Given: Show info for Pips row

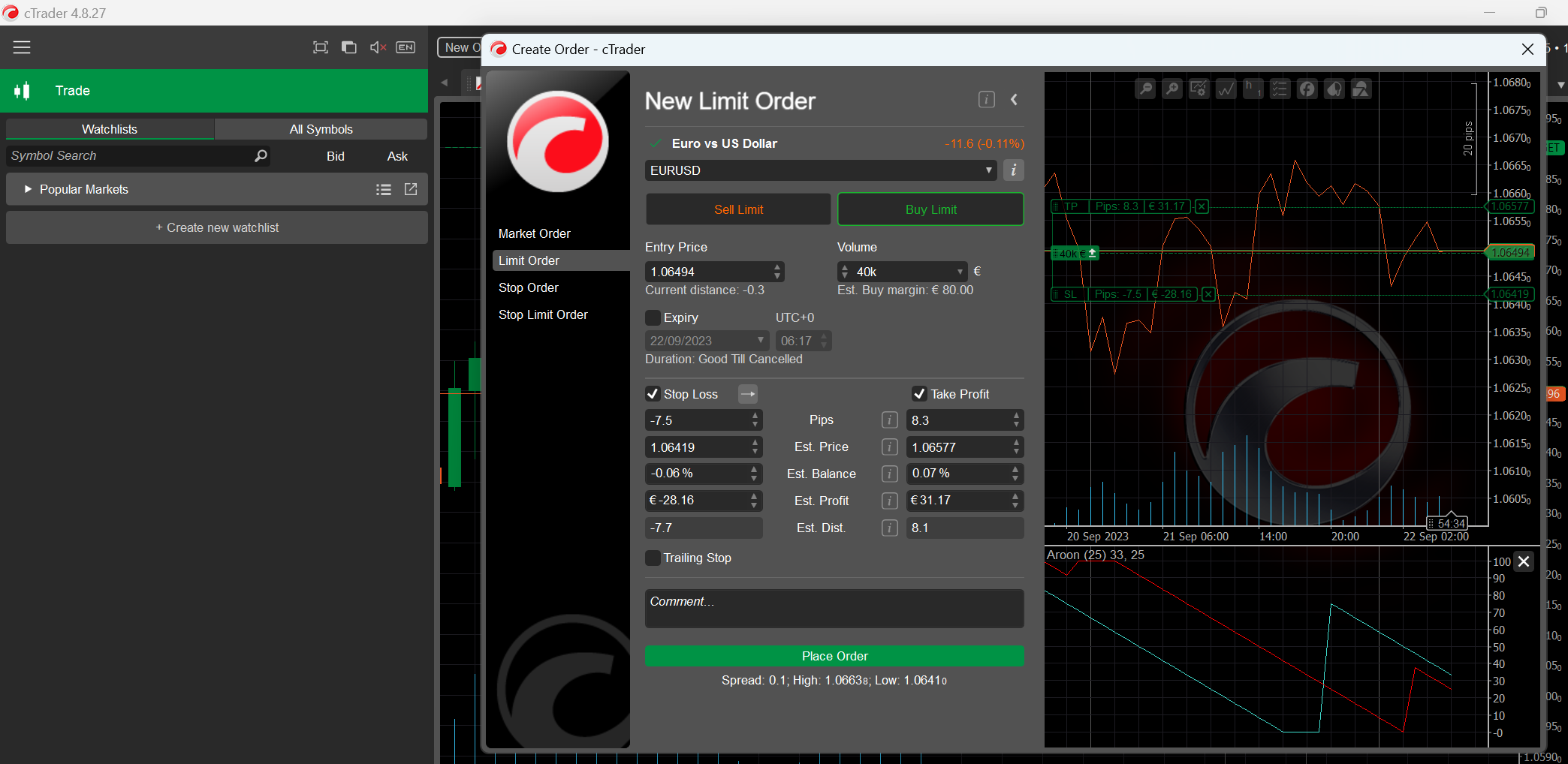Looking at the screenshot, I should tap(890, 420).
